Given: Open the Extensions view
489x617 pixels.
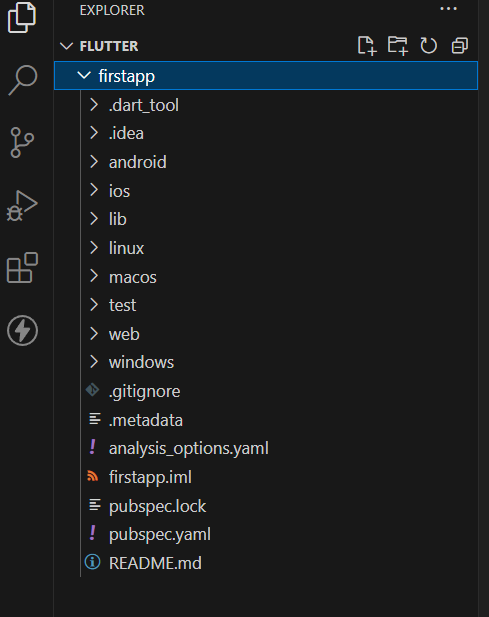Looking at the screenshot, I should 22,268.
